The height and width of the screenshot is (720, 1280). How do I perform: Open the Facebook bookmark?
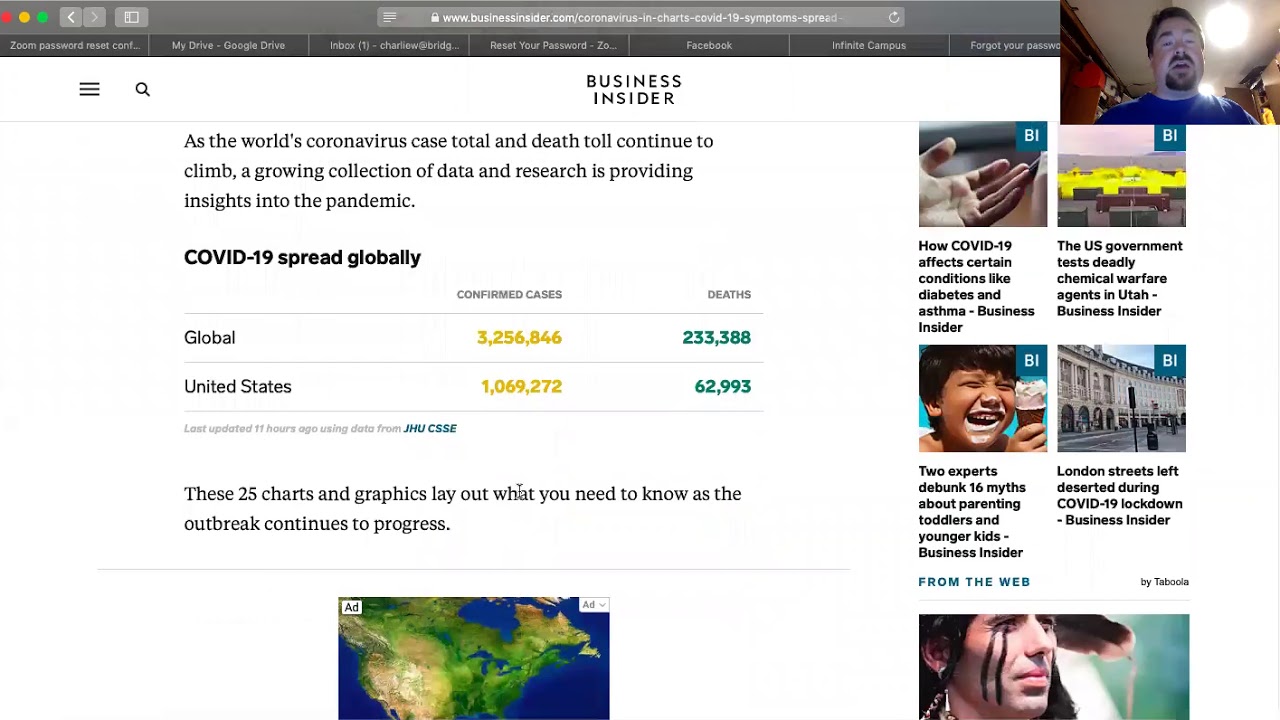click(x=709, y=45)
